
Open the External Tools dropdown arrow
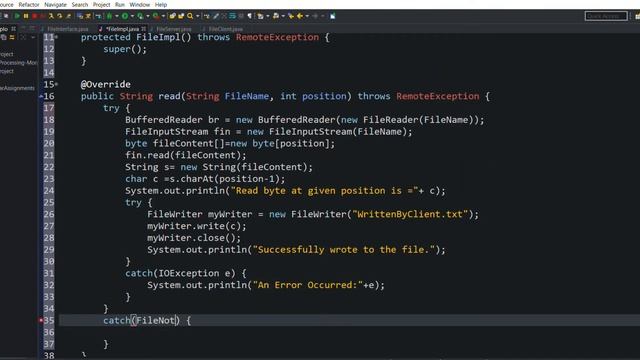click(163, 16)
